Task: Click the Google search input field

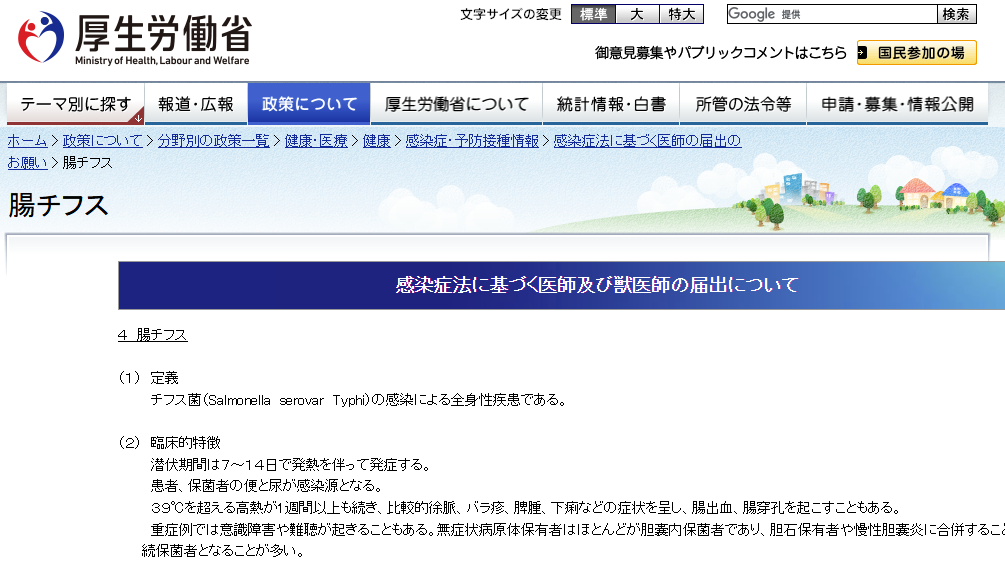Action: (x=830, y=14)
